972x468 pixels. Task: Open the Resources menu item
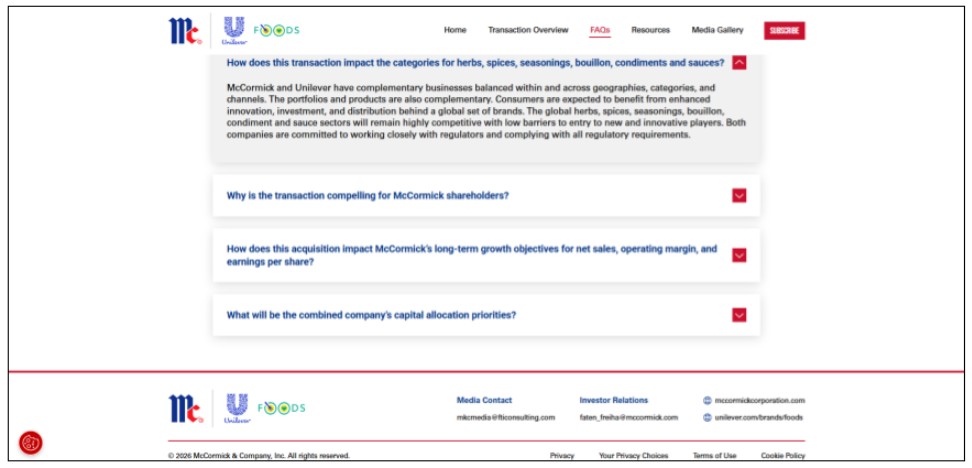point(650,30)
